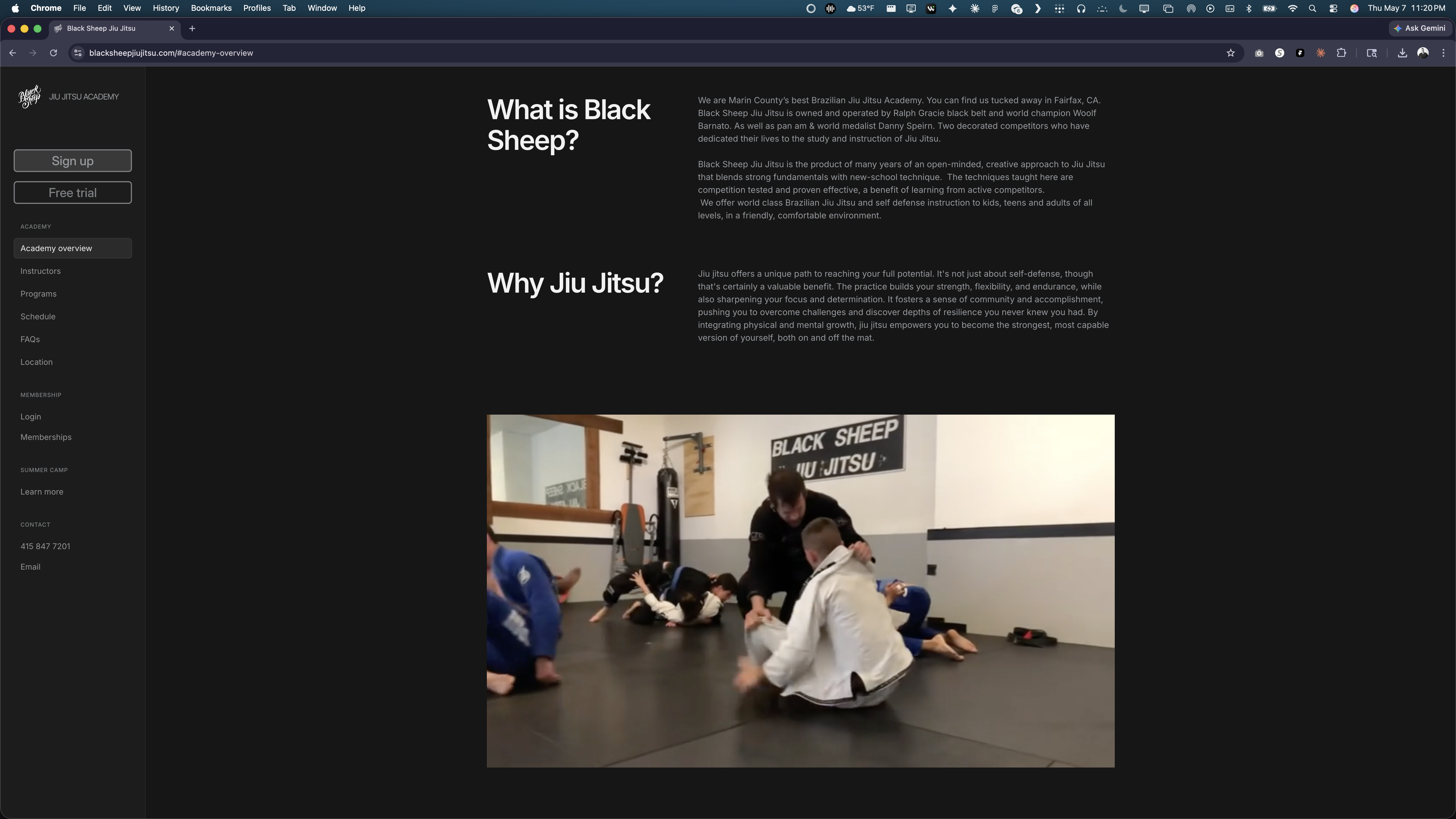Viewport: 1456px width, 819px height.
Task: Click the Figma icon in menu bar
Action: click(995, 8)
